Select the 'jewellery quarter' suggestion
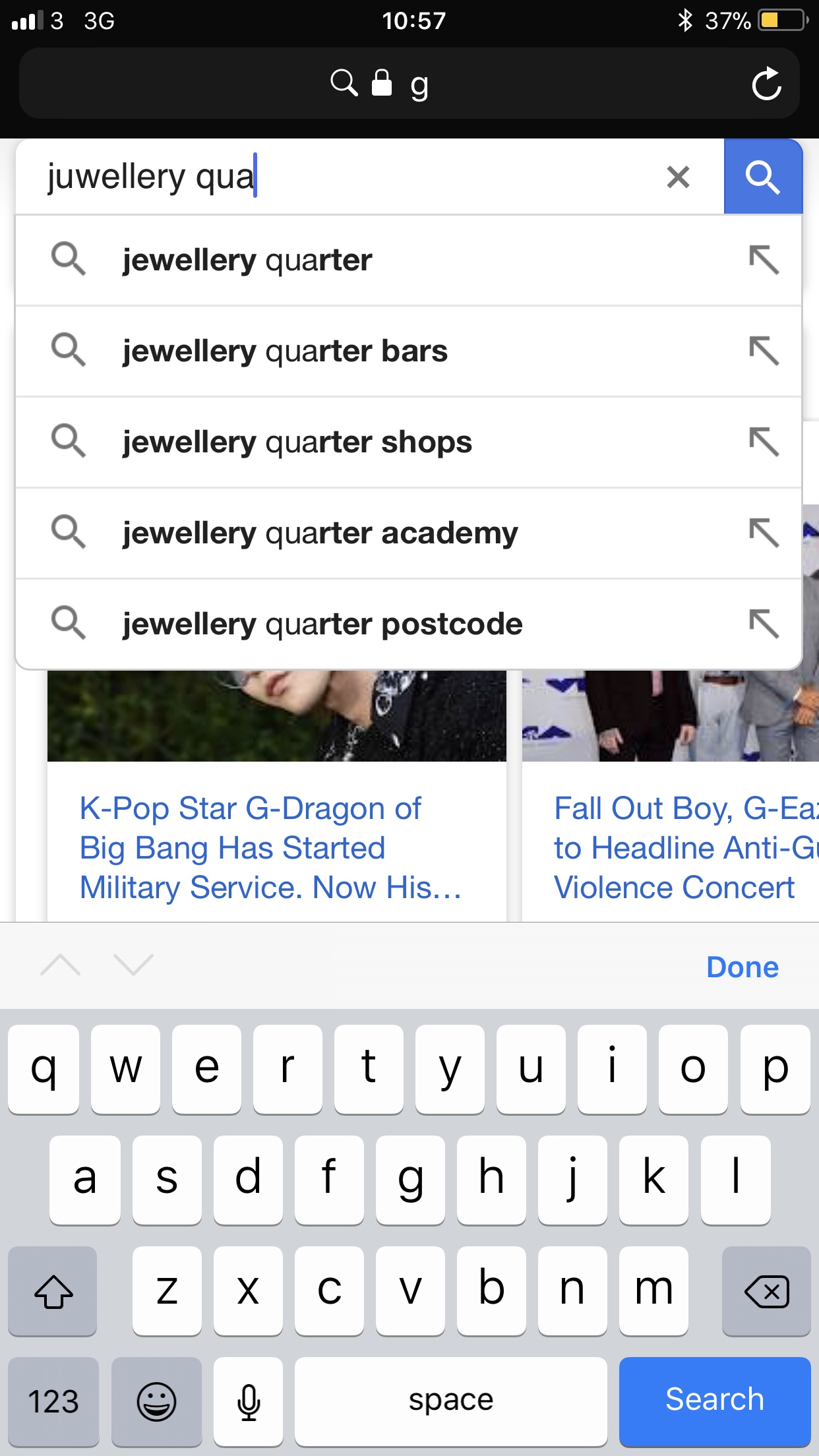 click(x=247, y=260)
